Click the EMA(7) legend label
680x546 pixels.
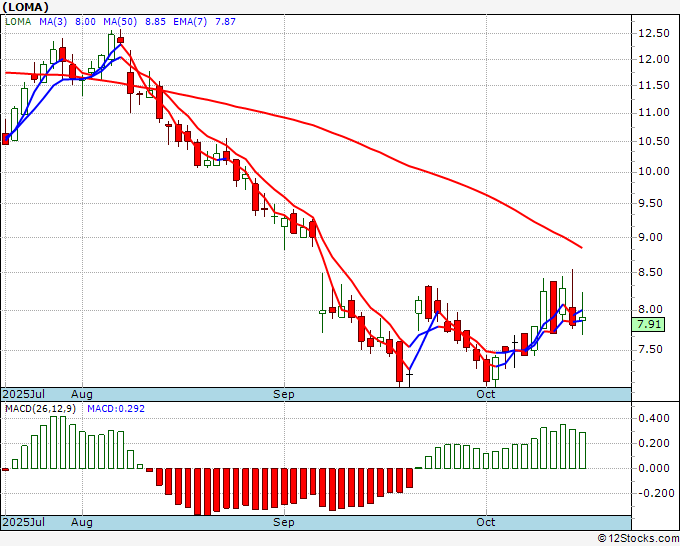pyautogui.click(x=190, y=22)
